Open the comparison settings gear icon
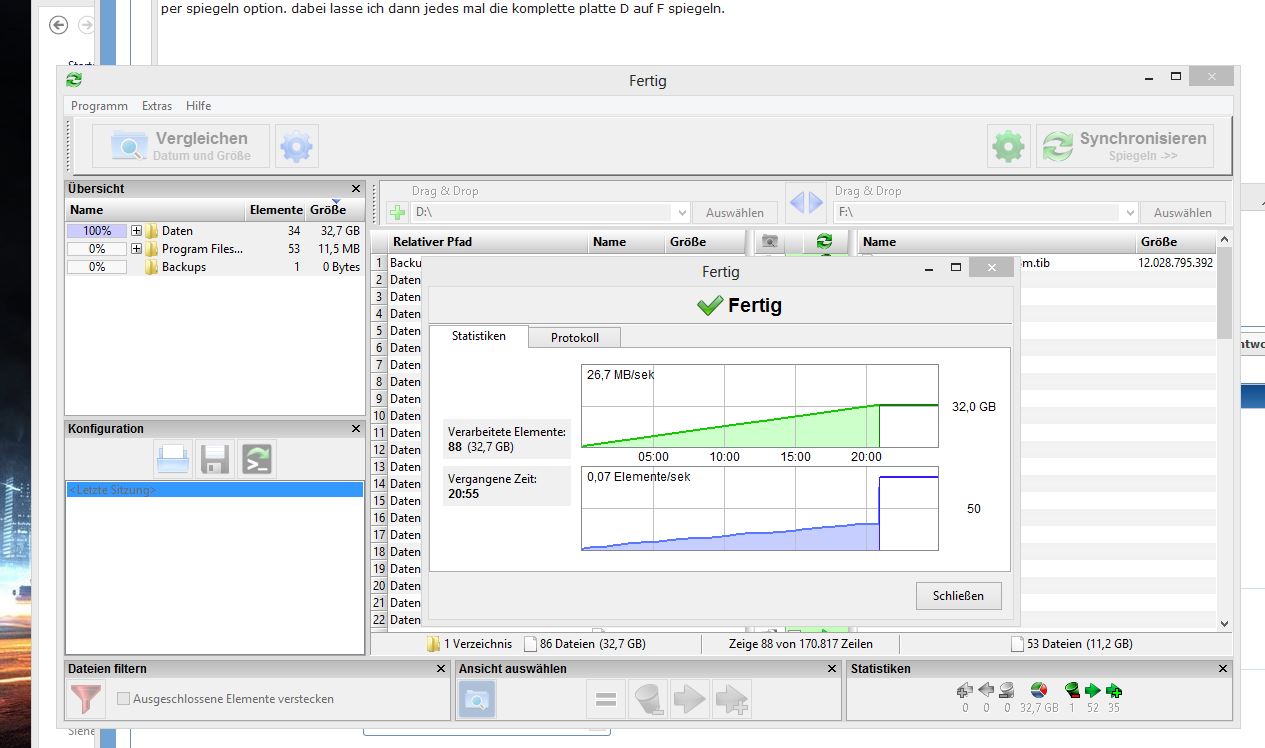The height and width of the screenshot is (748, 1265). pos(297,147)
